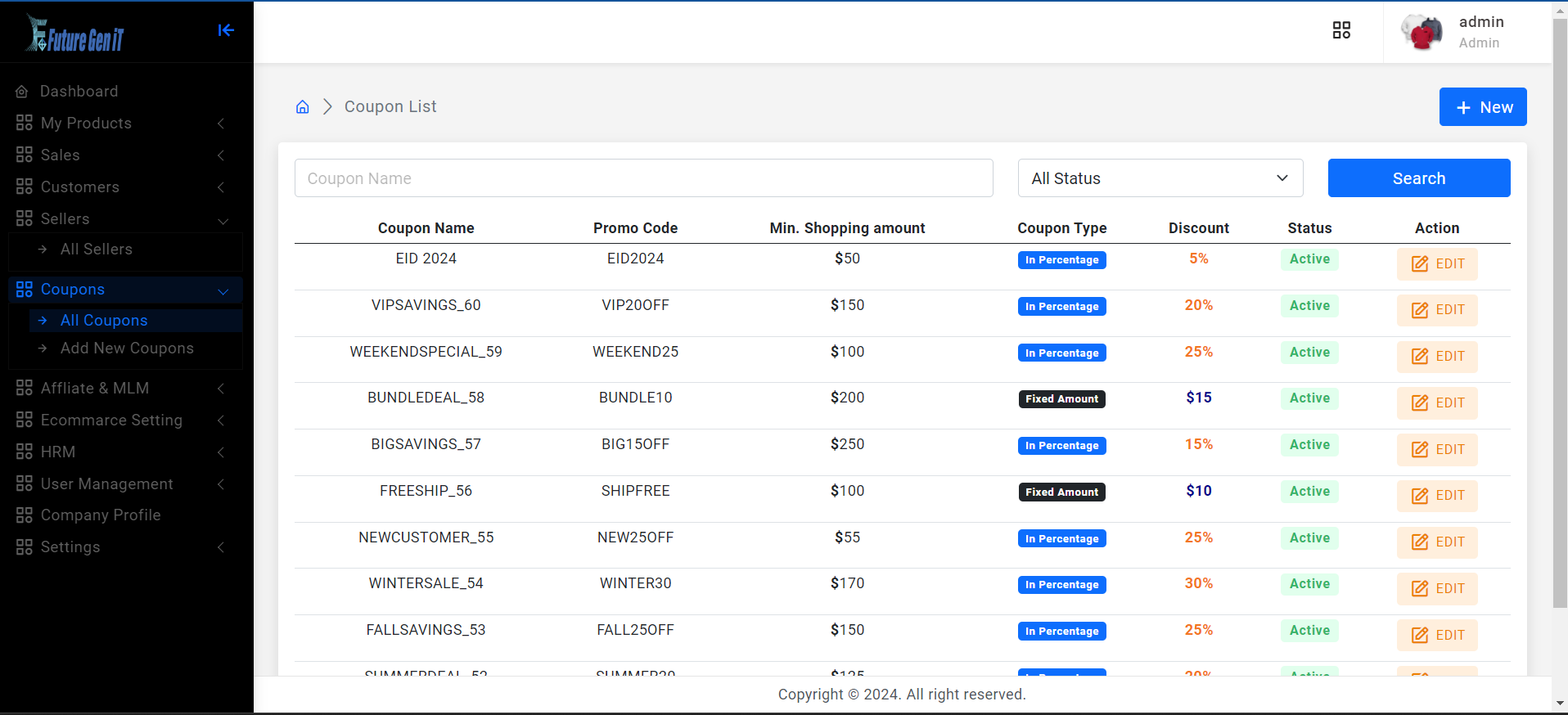Click the Company Profile grid icon
The width and height of the screenshot is (1568, 715).
pyautogui.click(x=24, y=515)
